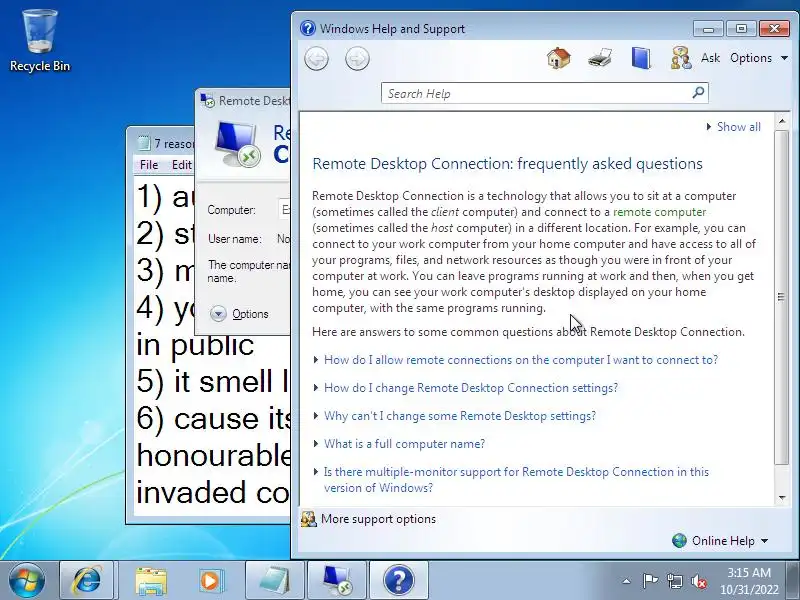Open 'remote computer' glossary link
800x600 pixels.
(659, 212)
